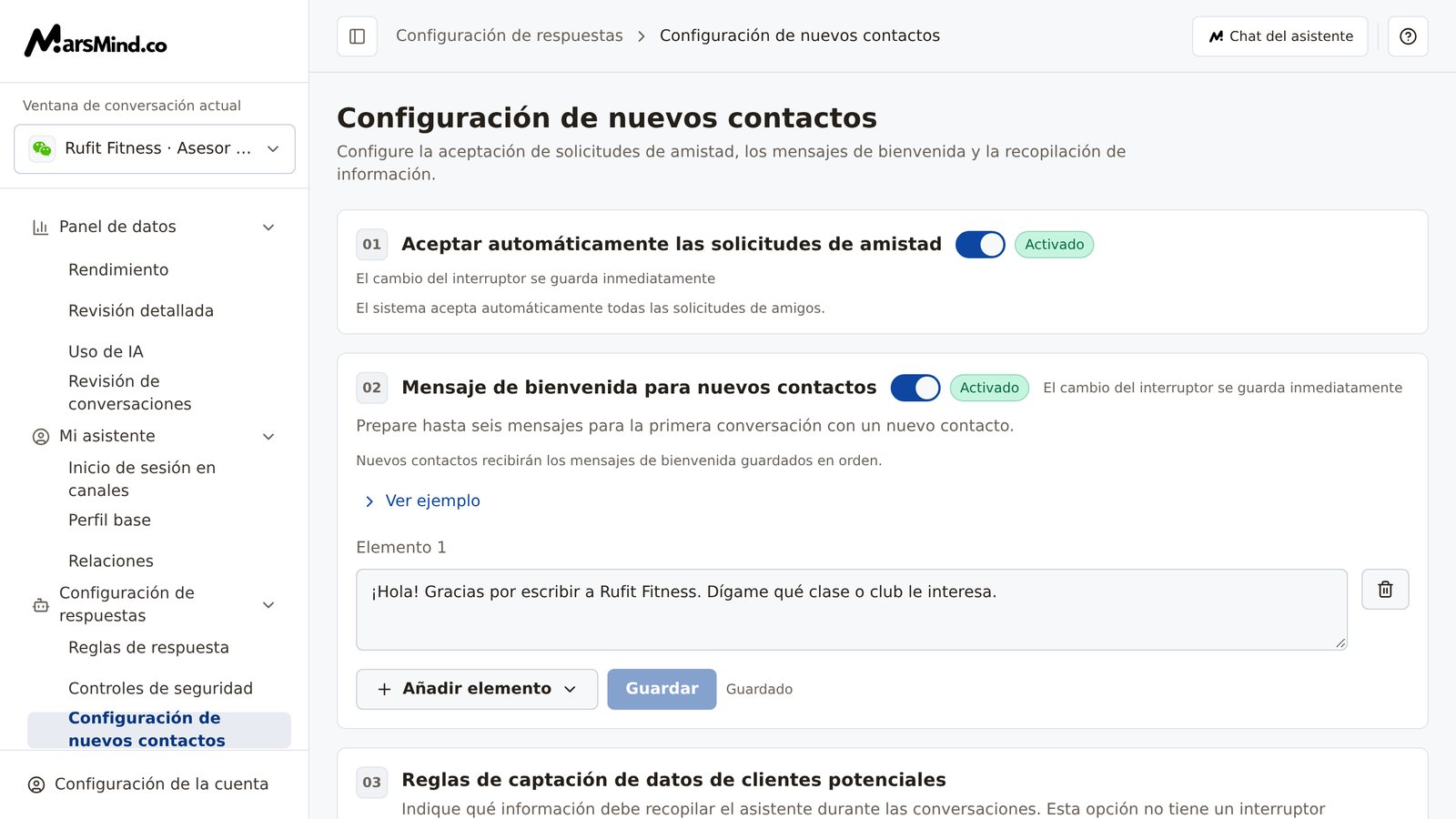
Task: Click the Guardado status text
Action: point(759,690)
